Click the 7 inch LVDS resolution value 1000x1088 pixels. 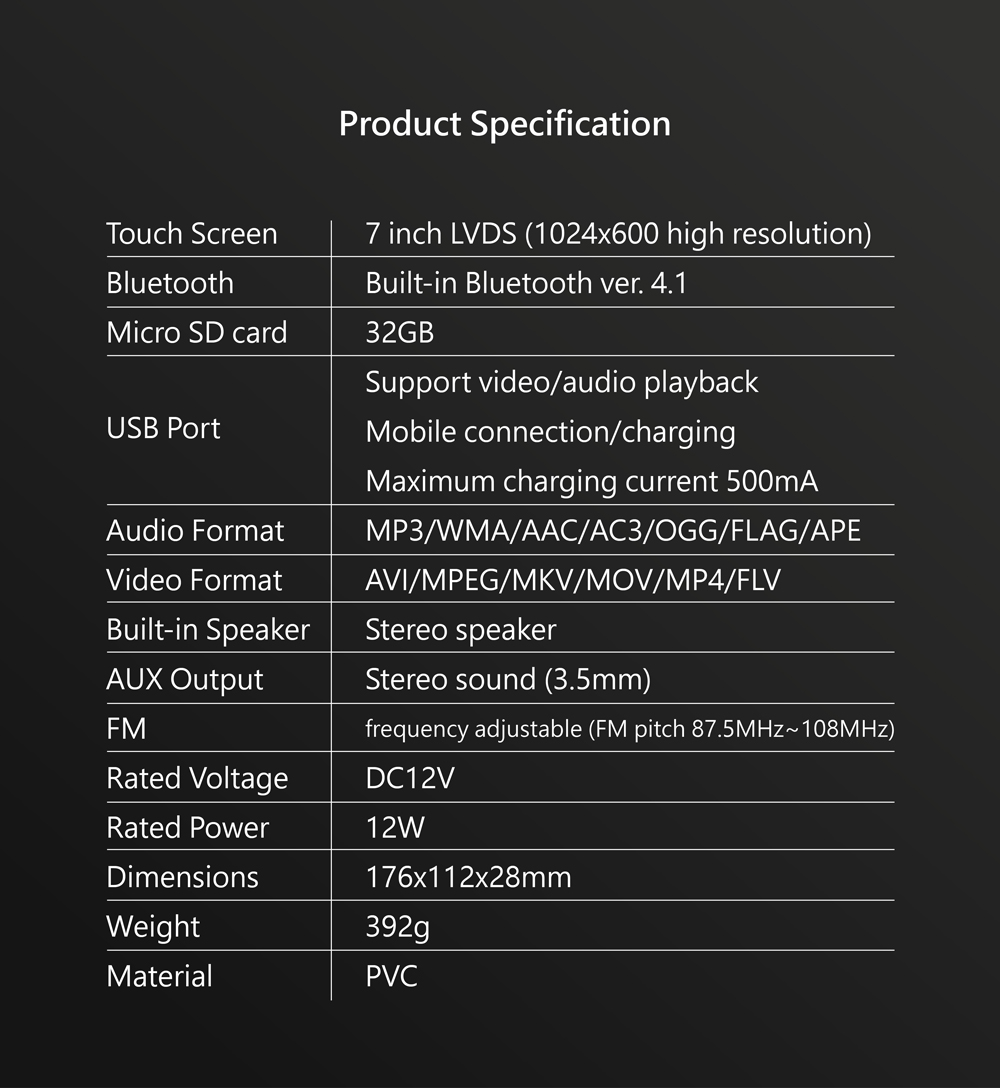pos(618,235)
